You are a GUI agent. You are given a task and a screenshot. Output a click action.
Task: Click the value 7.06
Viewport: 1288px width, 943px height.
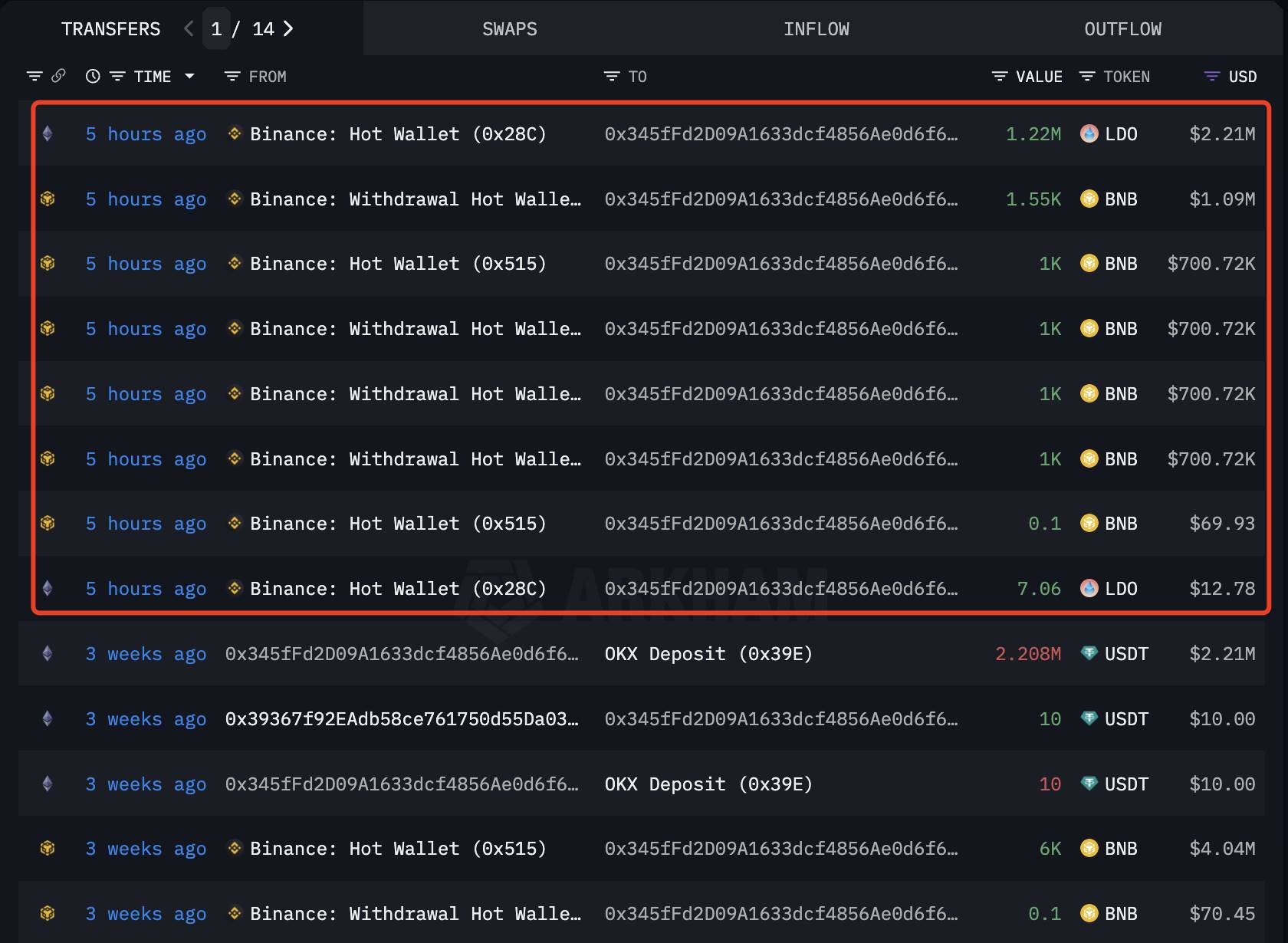pyautogui.click(x=1039, y=589)
